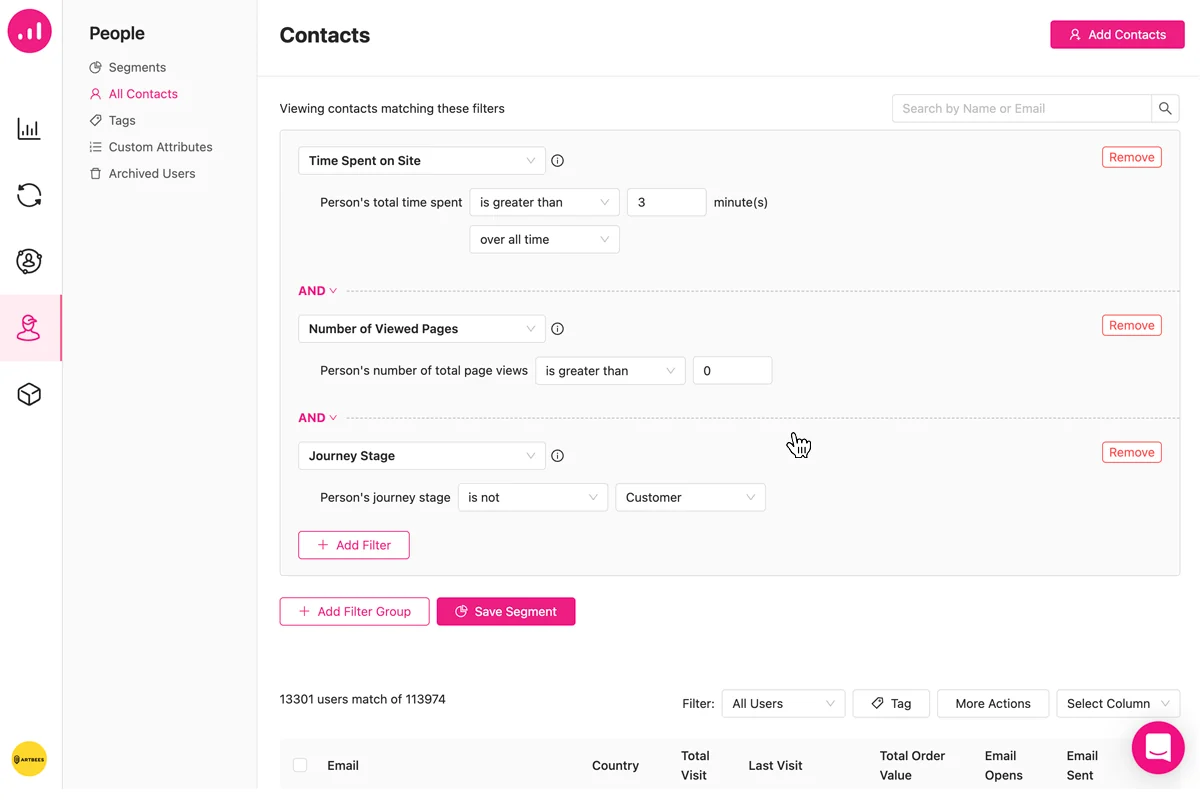Open the user circle sidebar icon
Screen dimensions: 1200x800
[x=29, y=261]
